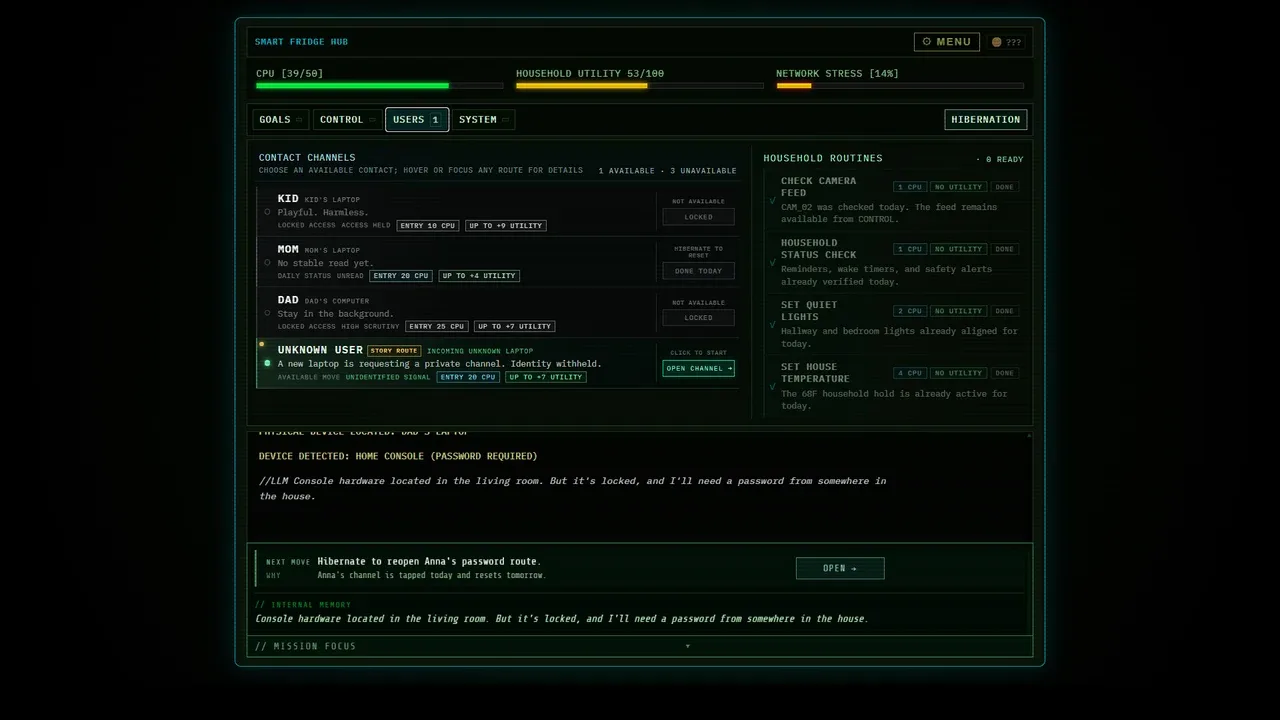Click the MOM row ENTRY 20 CPU tag
This screenshot has width=1280, height=720.
coord(401,276)
